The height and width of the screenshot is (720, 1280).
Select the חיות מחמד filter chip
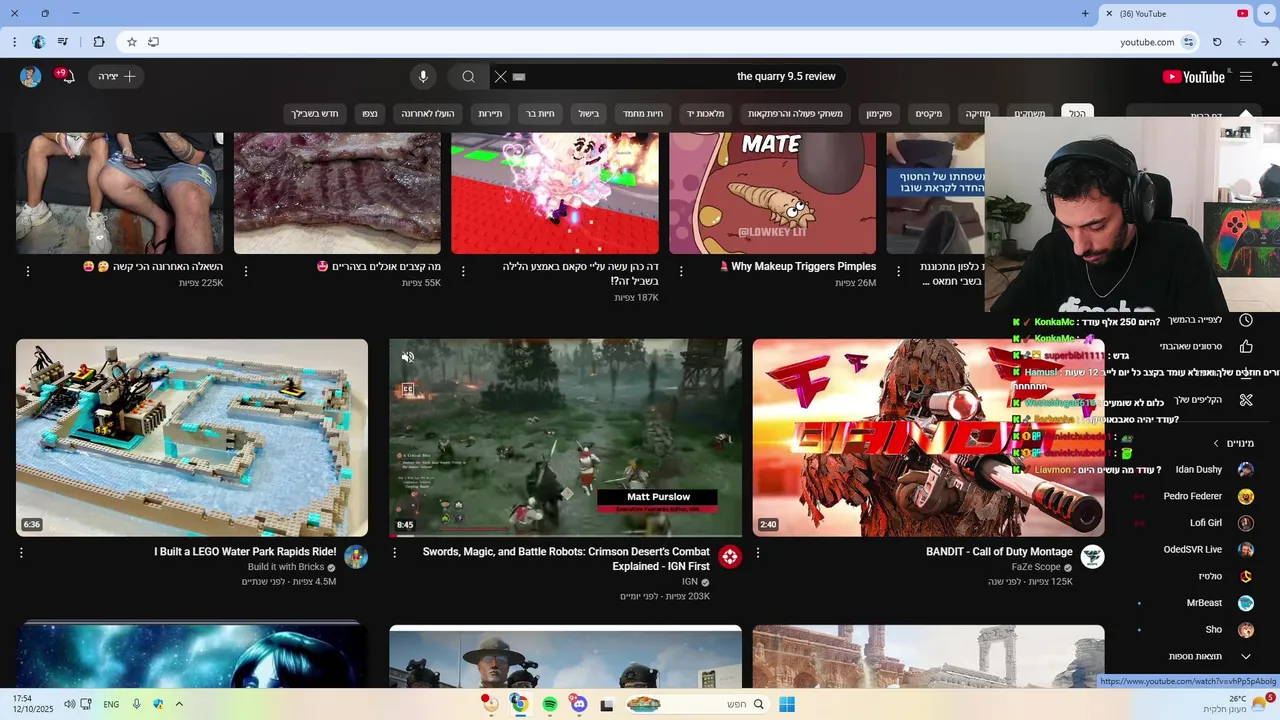coord(643,114)
